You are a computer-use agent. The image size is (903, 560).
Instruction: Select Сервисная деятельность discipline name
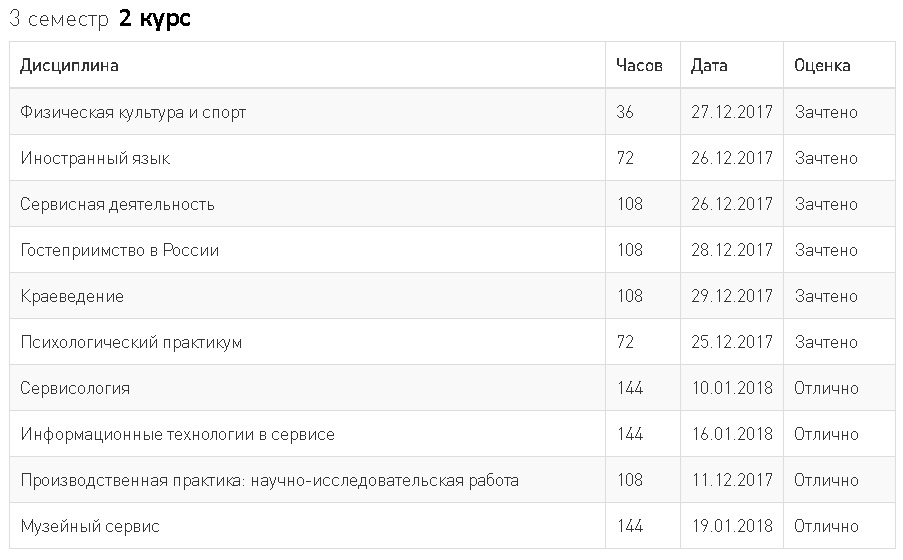(x=117, y=204)
